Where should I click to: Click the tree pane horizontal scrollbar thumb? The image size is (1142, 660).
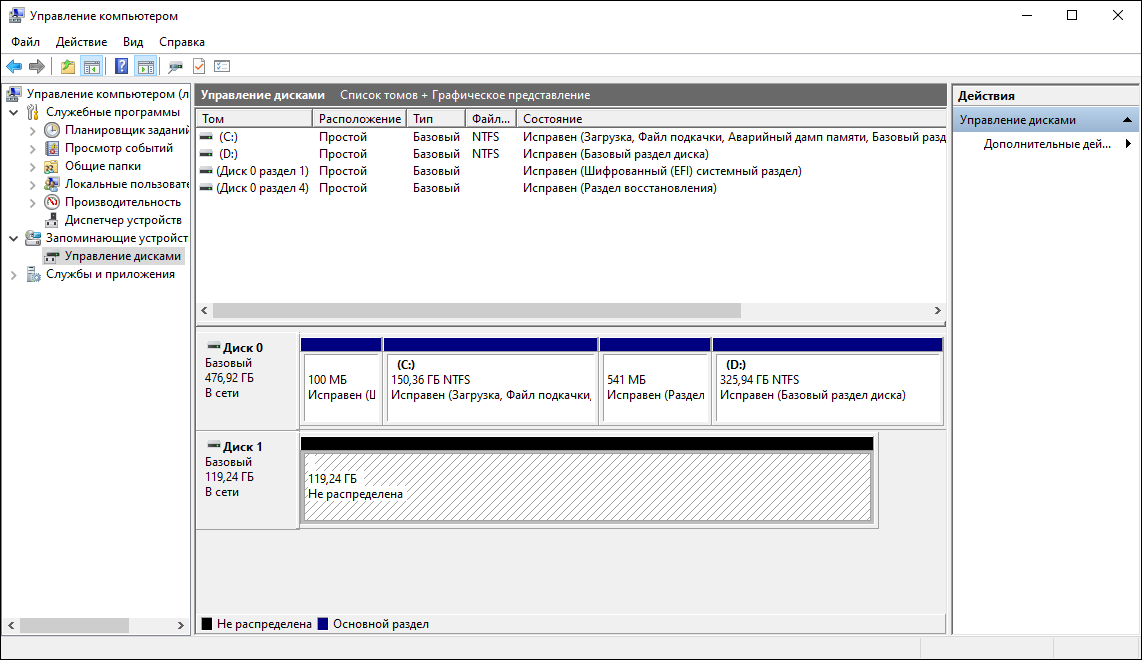pyautogui.click(x=74, y=625)
